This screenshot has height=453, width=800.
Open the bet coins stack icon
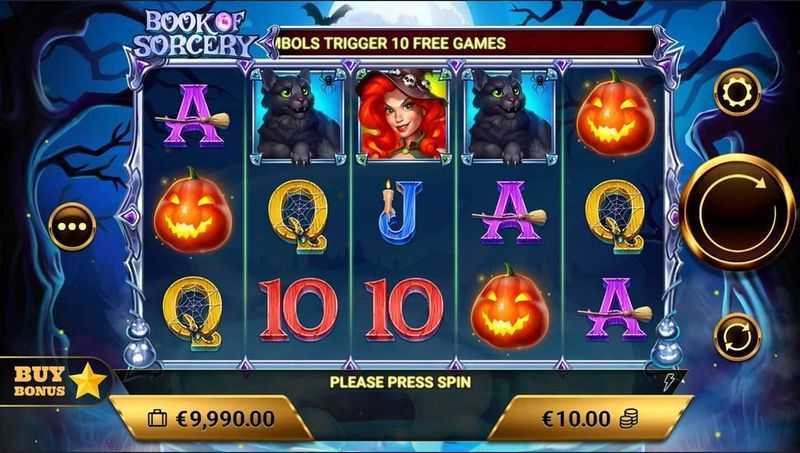point(629,419)
